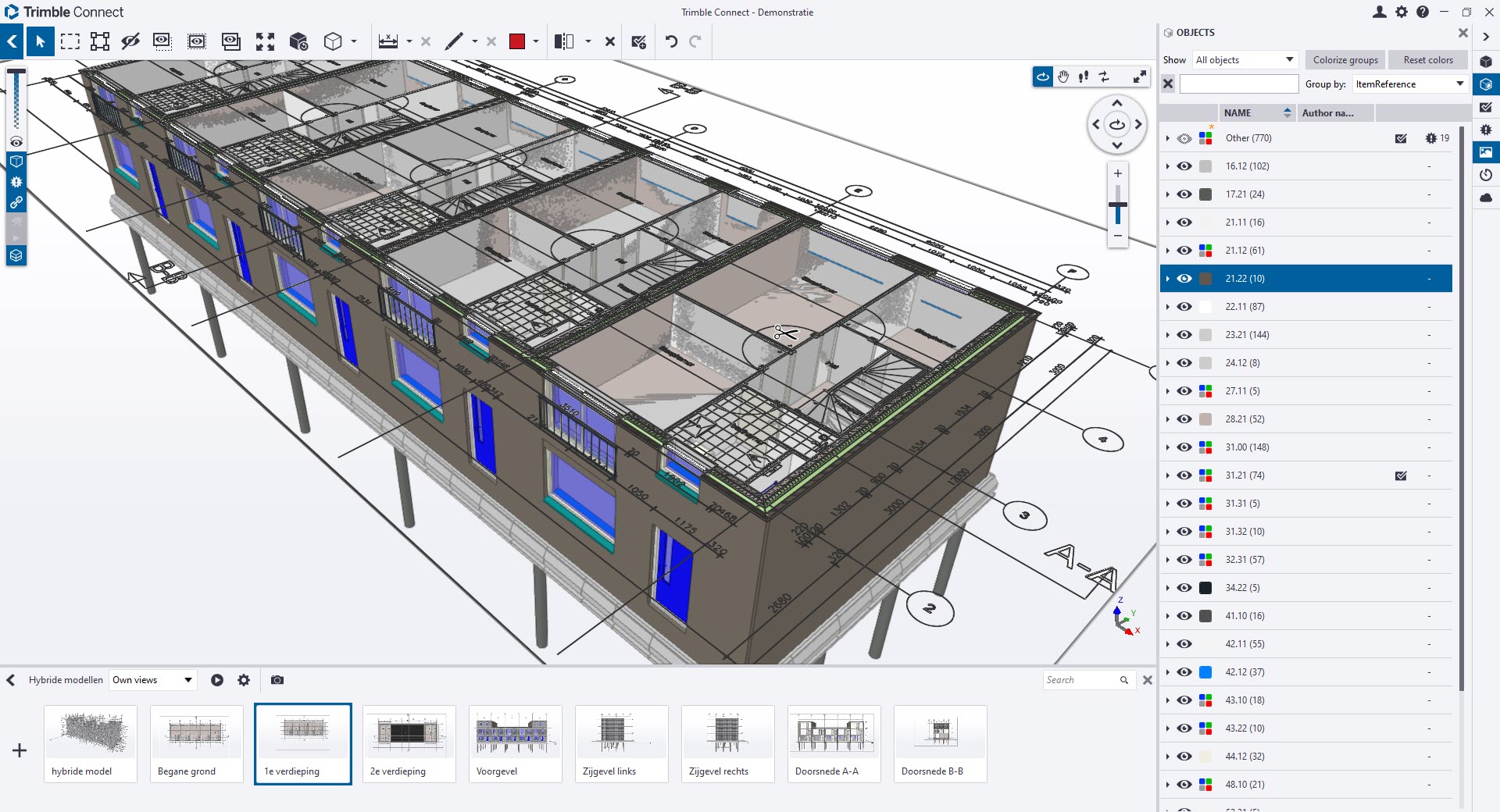The height and width of the screenshot is (812, 1500).
Task: Open the Zijgevel links view
Action: pos(622,743)
